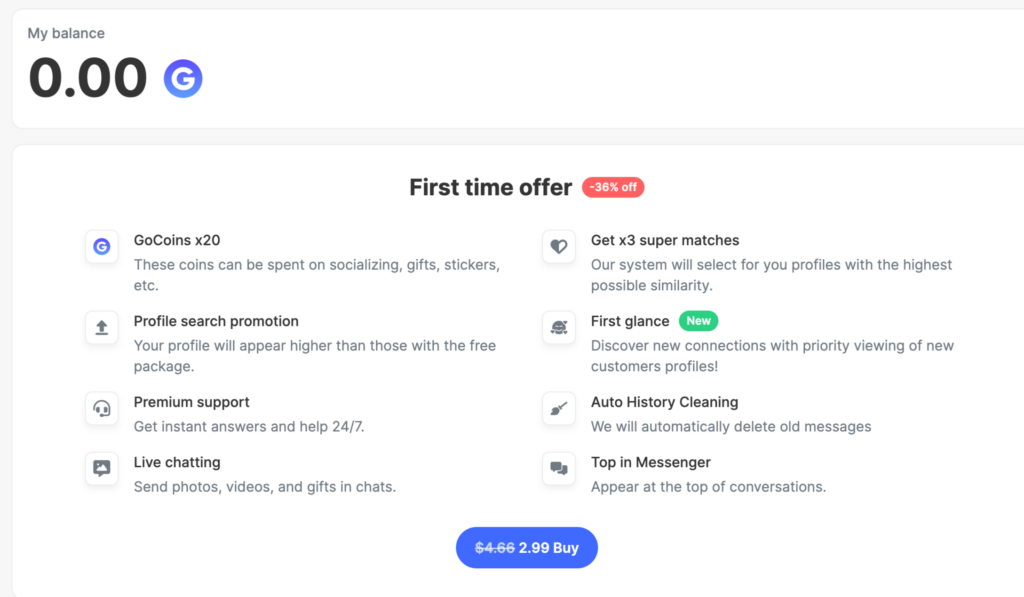Click the First glance spy icon
The height and width of the screenshot is (597, 1024).
(x=558, y=327)
